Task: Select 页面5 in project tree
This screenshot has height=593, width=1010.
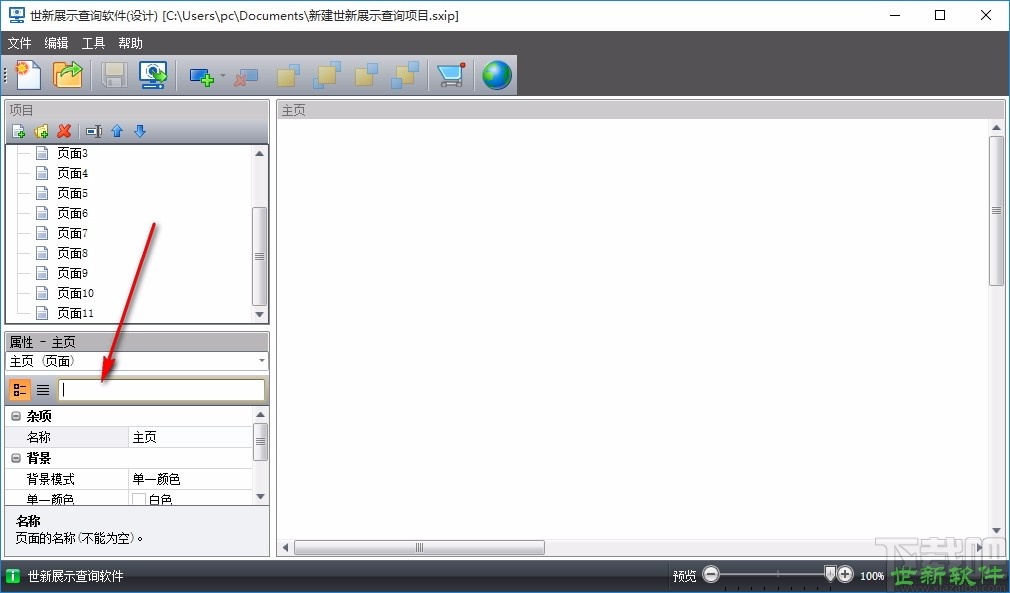Action: pos(72,193)
